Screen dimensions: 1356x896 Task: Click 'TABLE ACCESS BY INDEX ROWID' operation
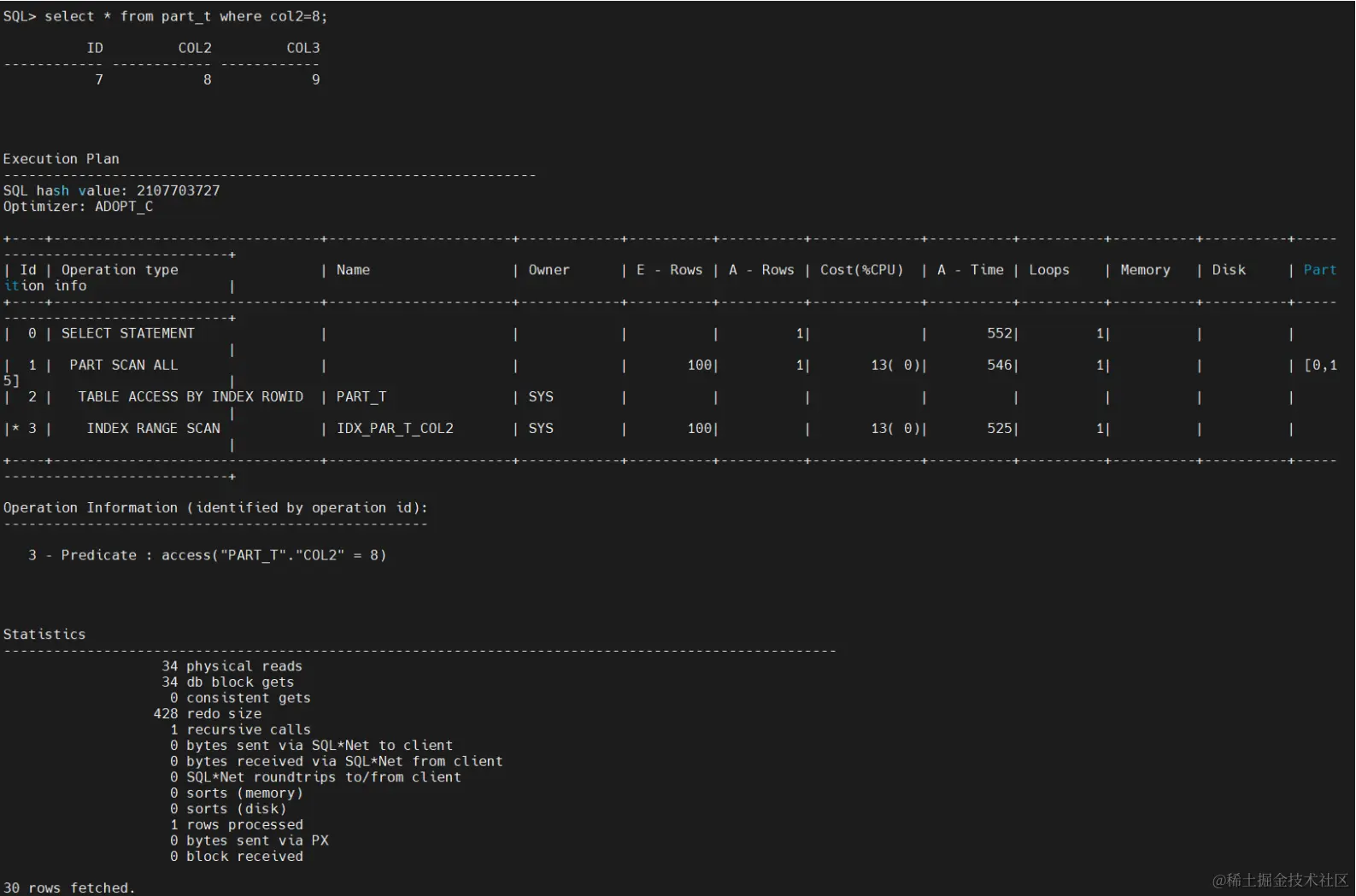click(x=191, y=396)
